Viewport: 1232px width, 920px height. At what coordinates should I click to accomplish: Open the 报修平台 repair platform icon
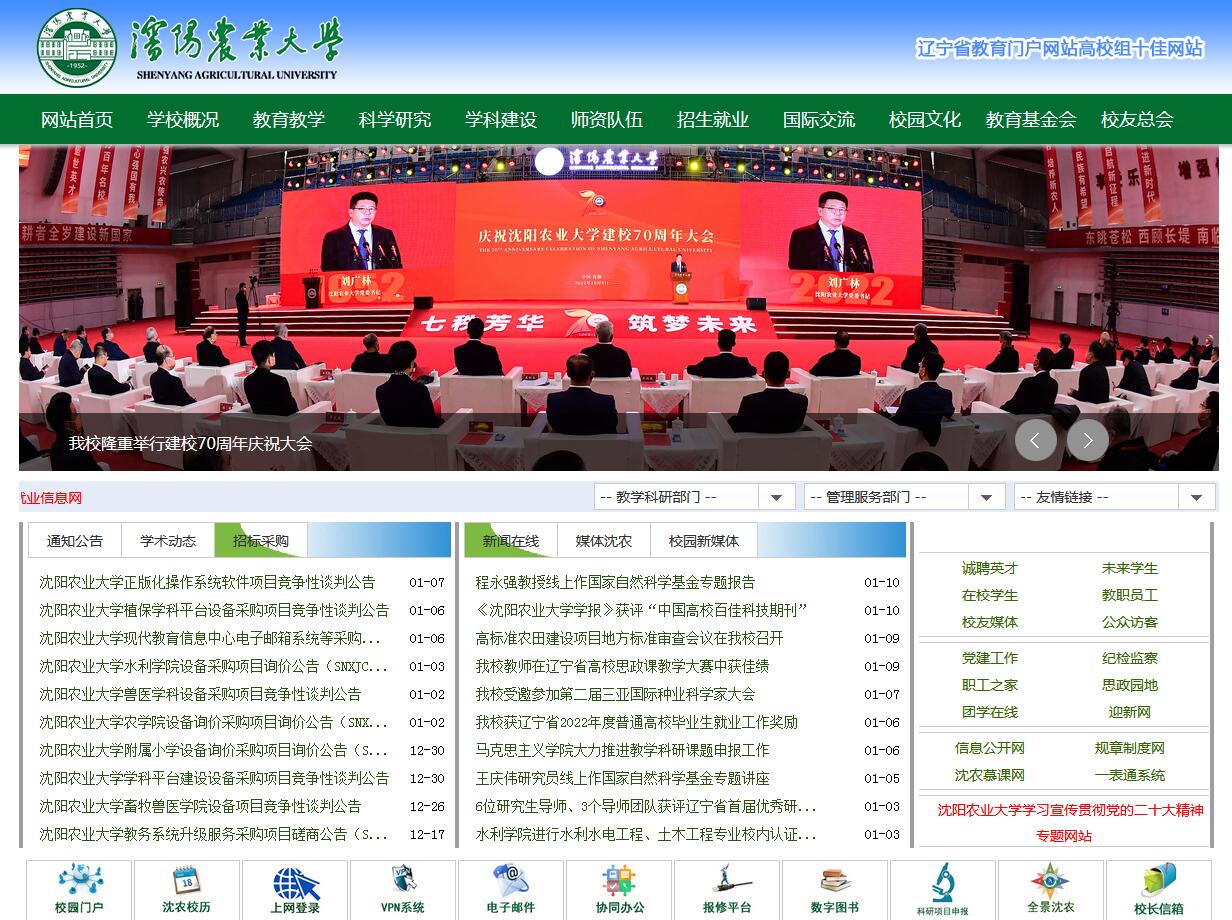pos(727,889)
